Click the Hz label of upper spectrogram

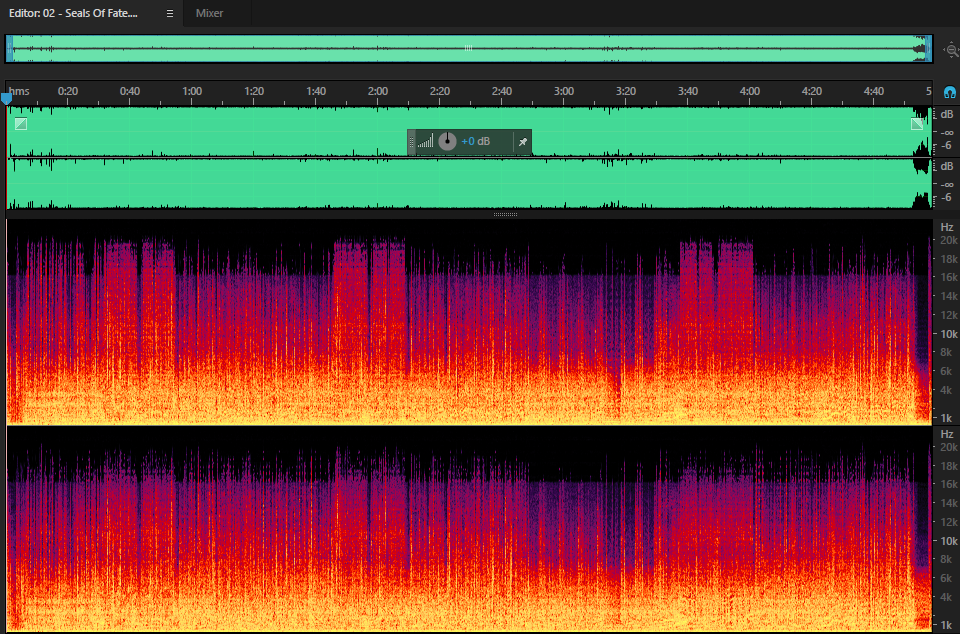[x=947, y=227]
